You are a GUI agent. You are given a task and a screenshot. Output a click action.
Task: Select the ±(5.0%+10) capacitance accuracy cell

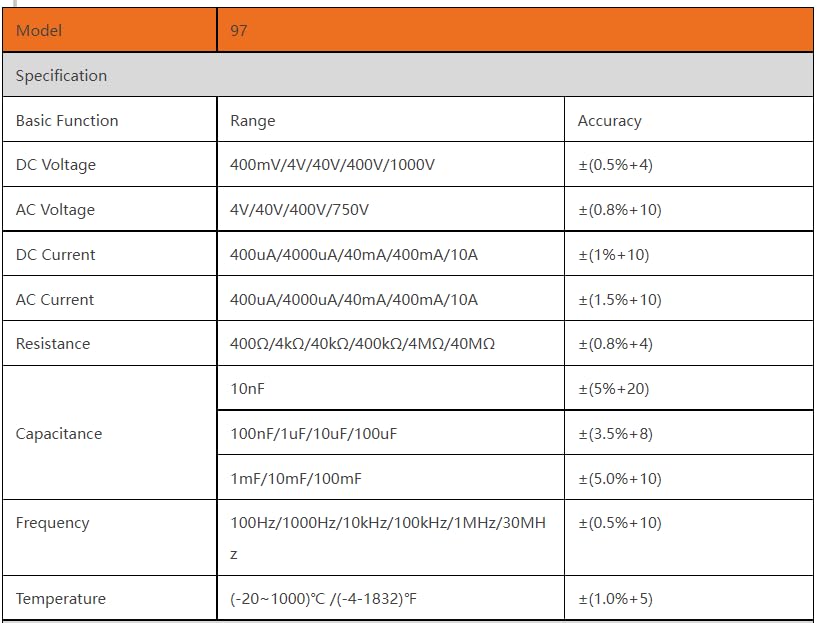[619, 479]
